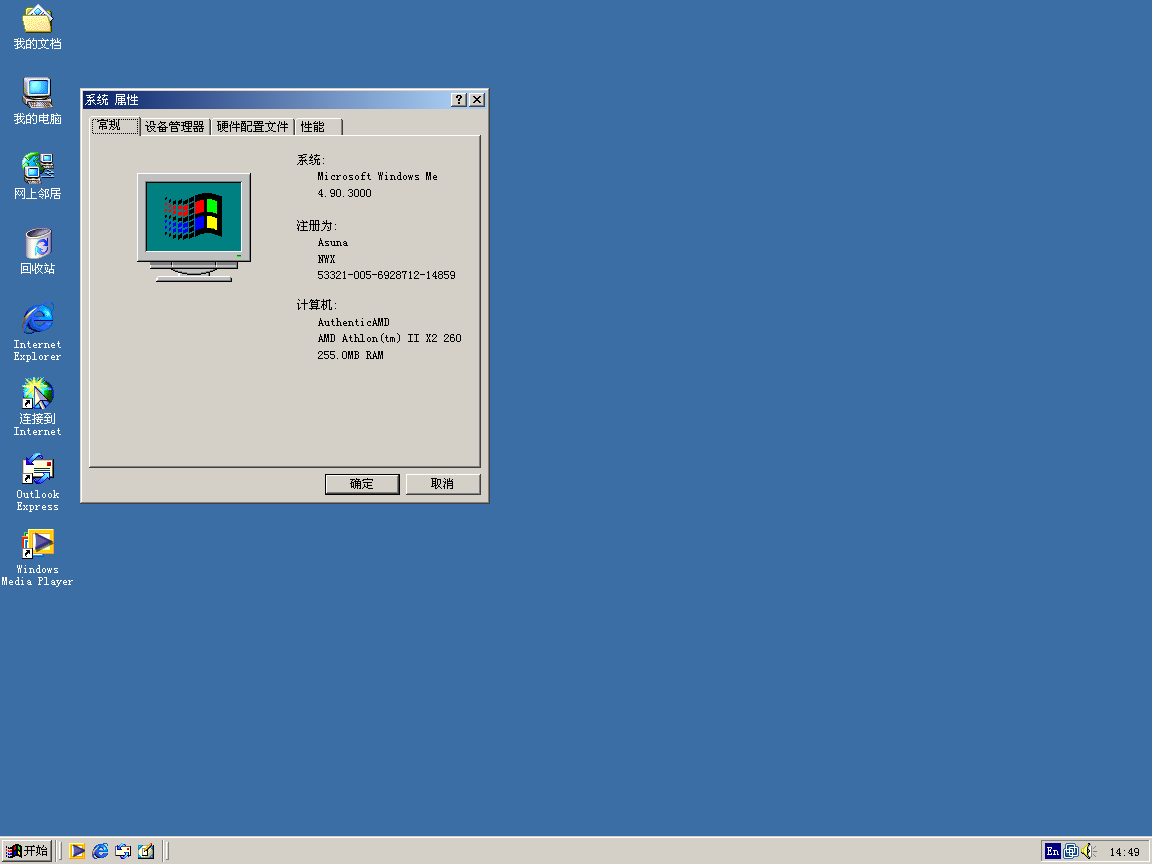Click the 14:49 clock in the tray

point(1124,852)
